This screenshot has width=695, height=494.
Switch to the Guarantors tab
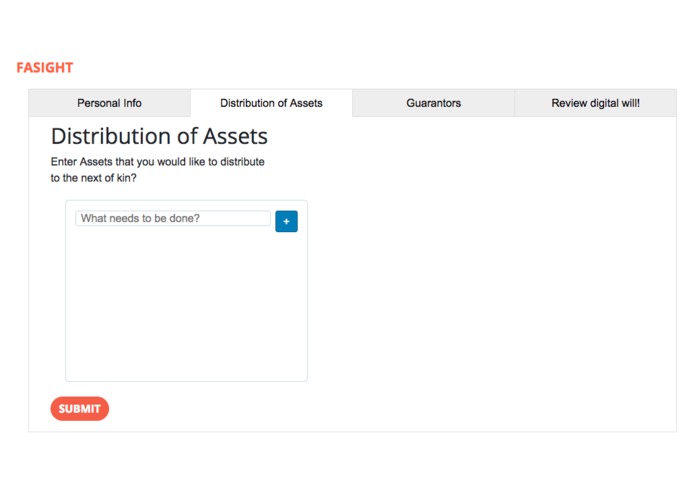pyautogui.click(x=433, y=103)
